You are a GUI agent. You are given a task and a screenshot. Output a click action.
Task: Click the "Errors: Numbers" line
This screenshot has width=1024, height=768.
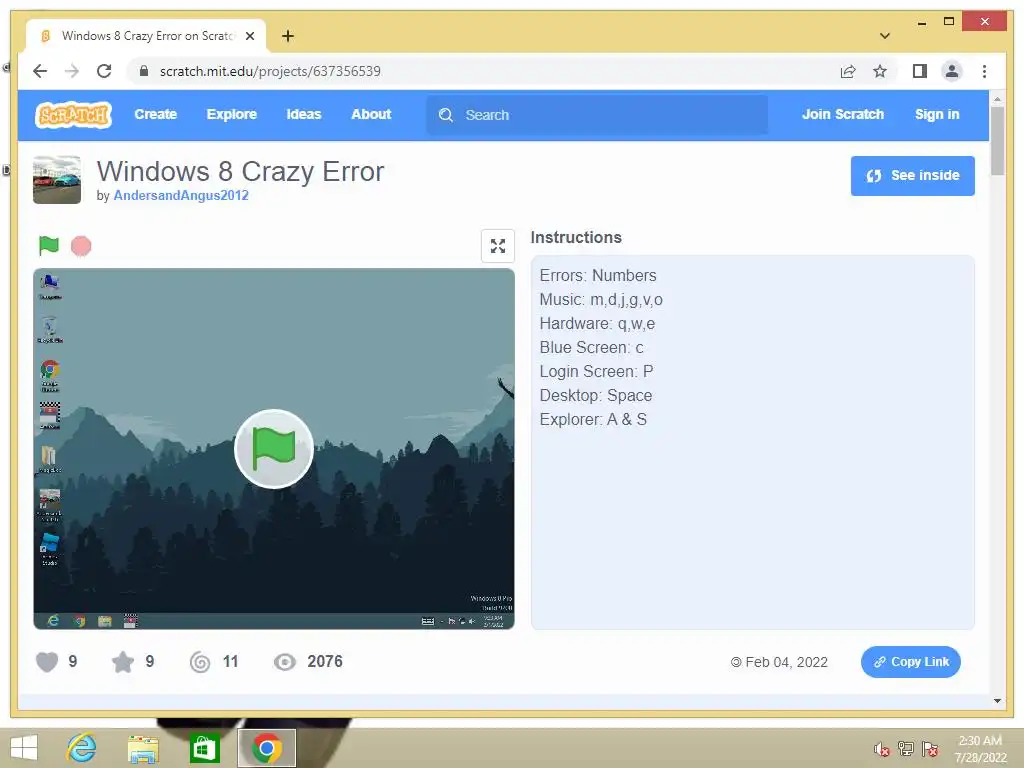[x=598, y=276]
